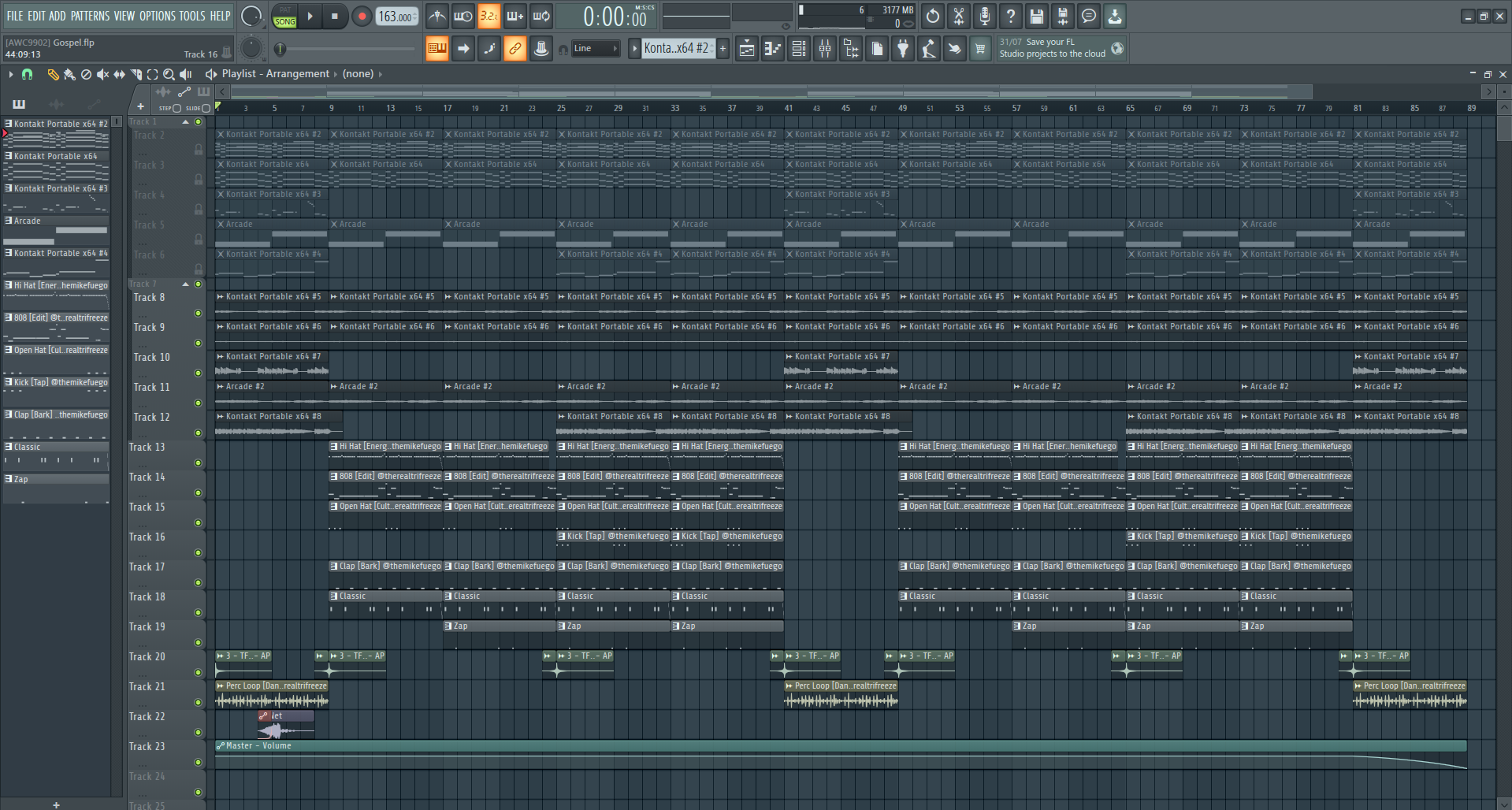Image resolution: width=1512 pixels, height=810 pixels.
Task: Toggle the magnet snap icon in playlist
Action: (28, 74)
